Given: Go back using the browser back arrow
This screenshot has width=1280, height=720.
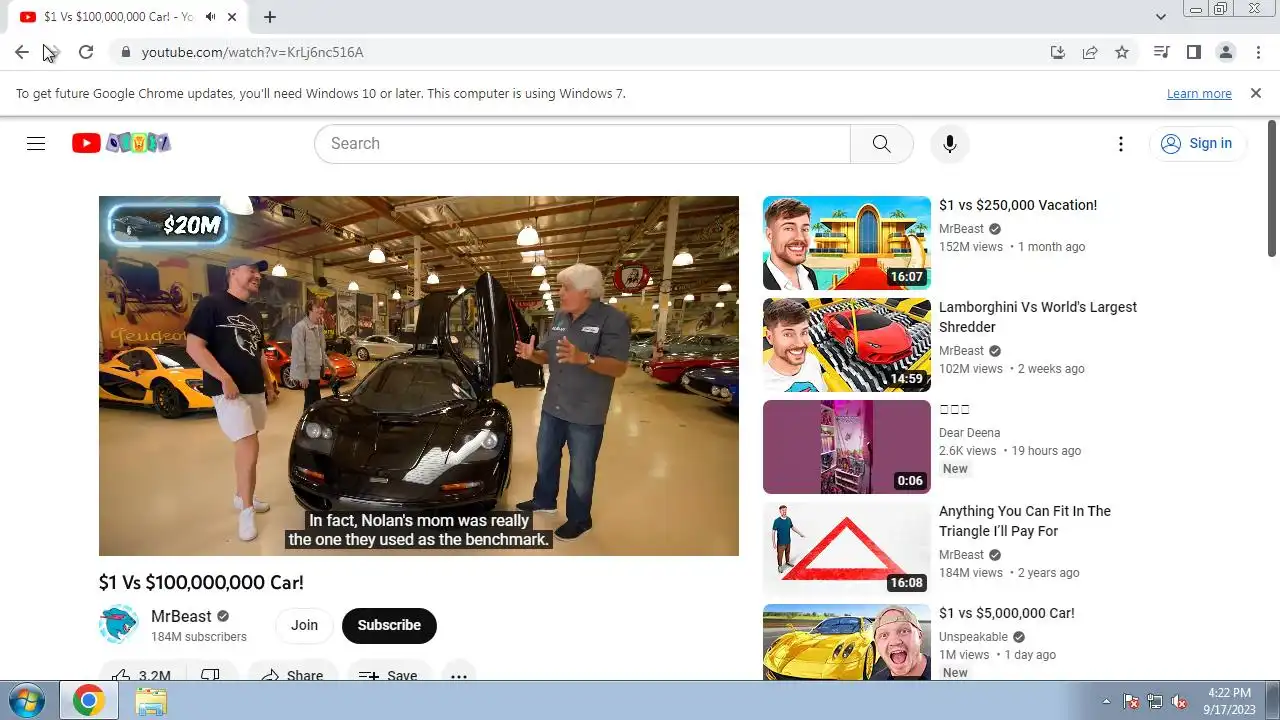Looking at the screenshot, I should coord(22,52).
